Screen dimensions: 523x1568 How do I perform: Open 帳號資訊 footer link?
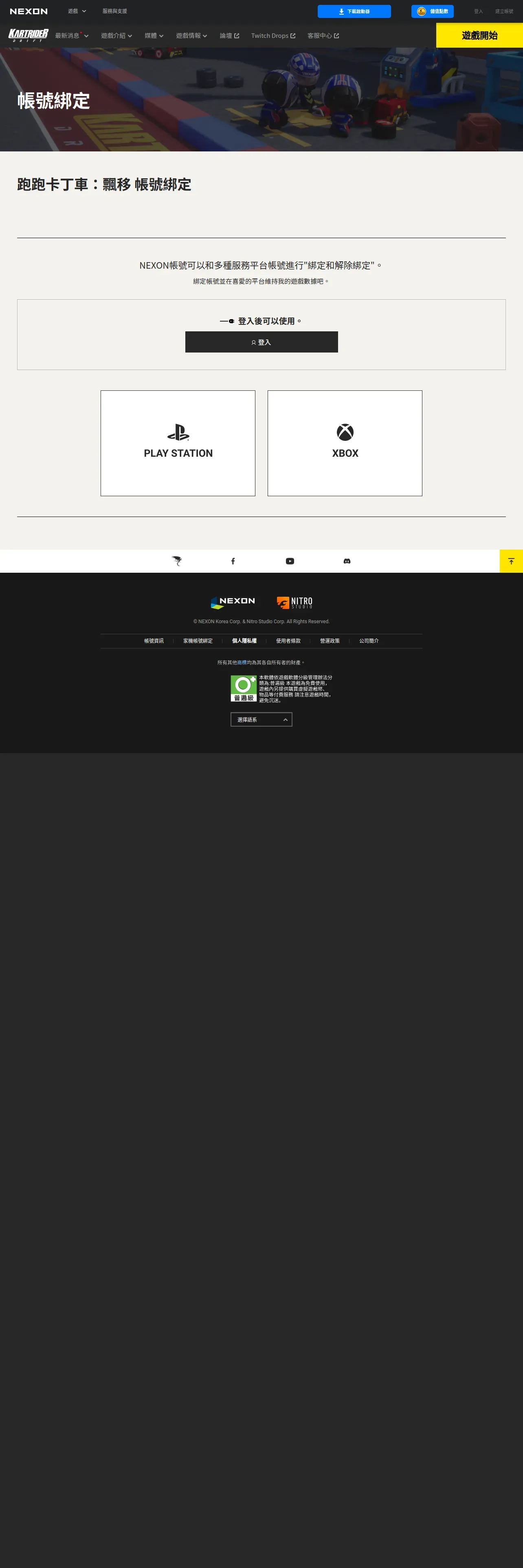pos(154,641)
